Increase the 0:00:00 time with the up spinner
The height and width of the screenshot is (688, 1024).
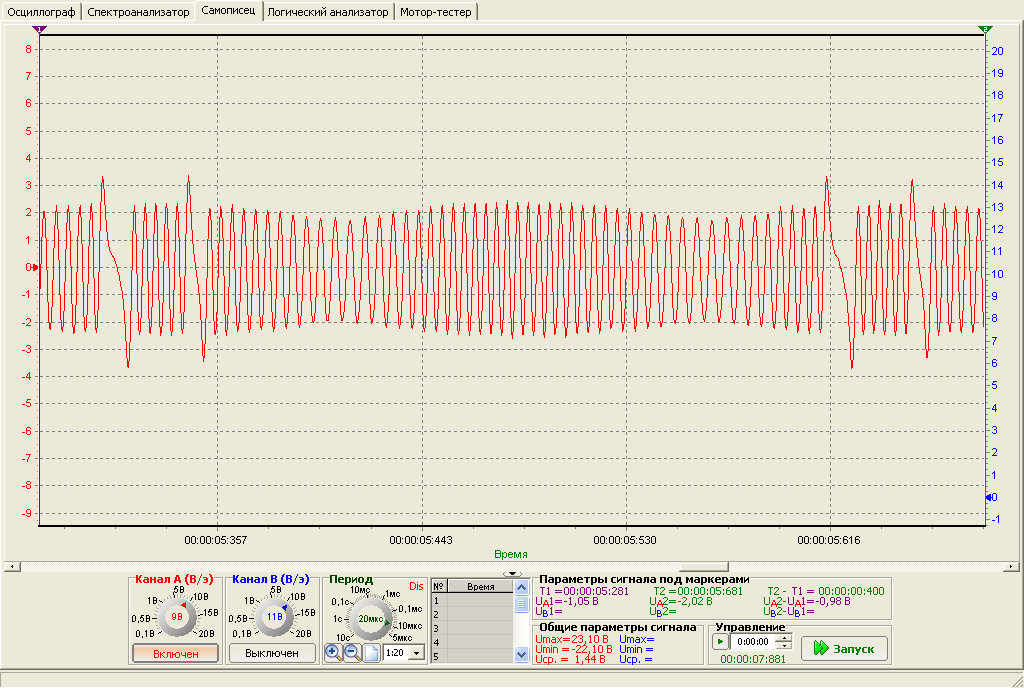(x=785, y=638)
